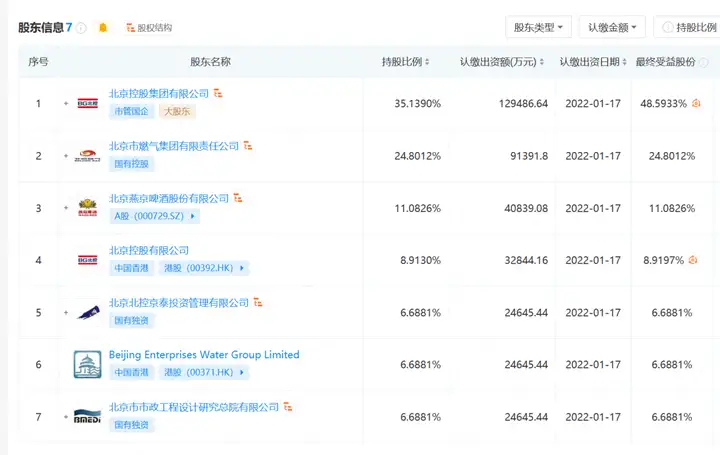Expand the A股 (000729.SZ) stock tag

click(154, 216)
